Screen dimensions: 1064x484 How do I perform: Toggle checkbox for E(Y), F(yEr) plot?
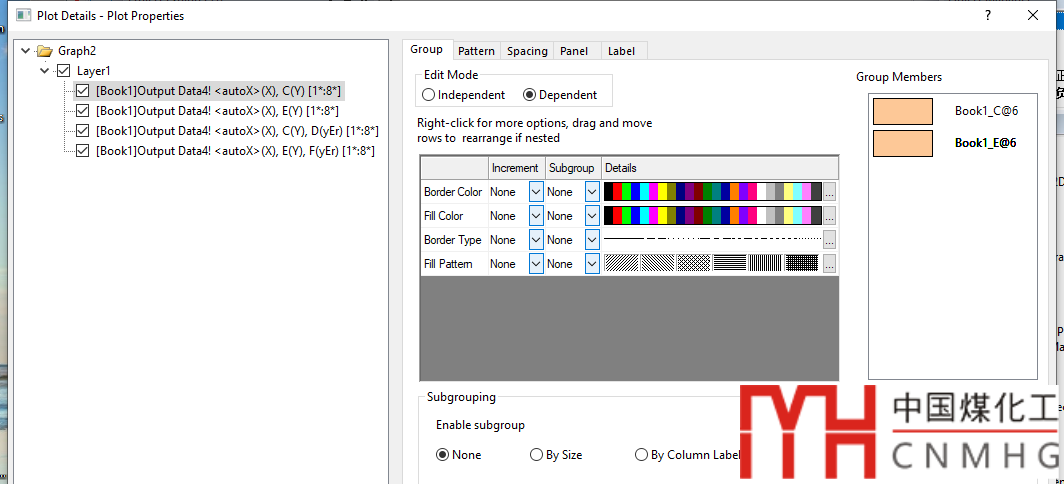[x=83, y=151]
